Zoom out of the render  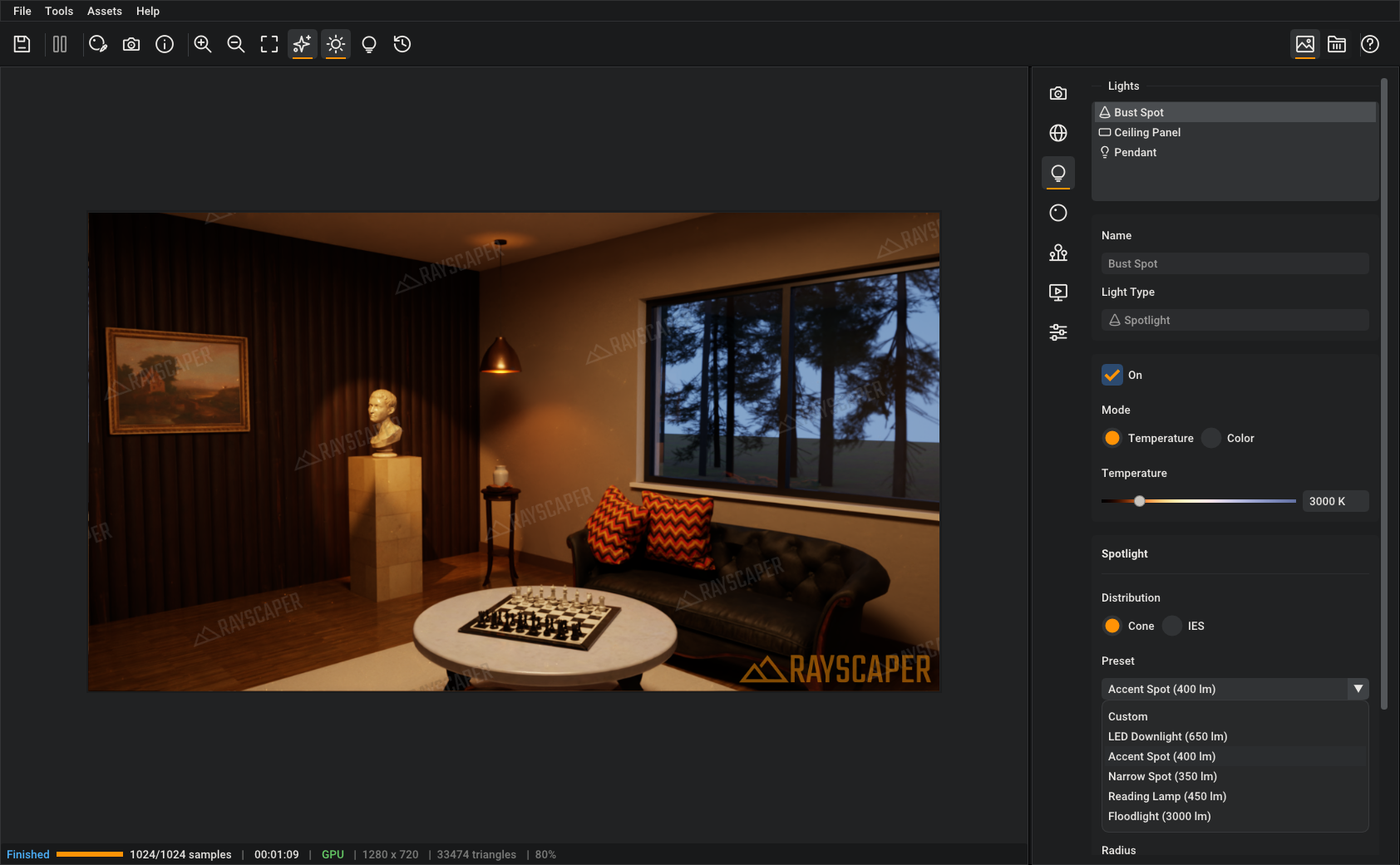[x=236, y=44]
